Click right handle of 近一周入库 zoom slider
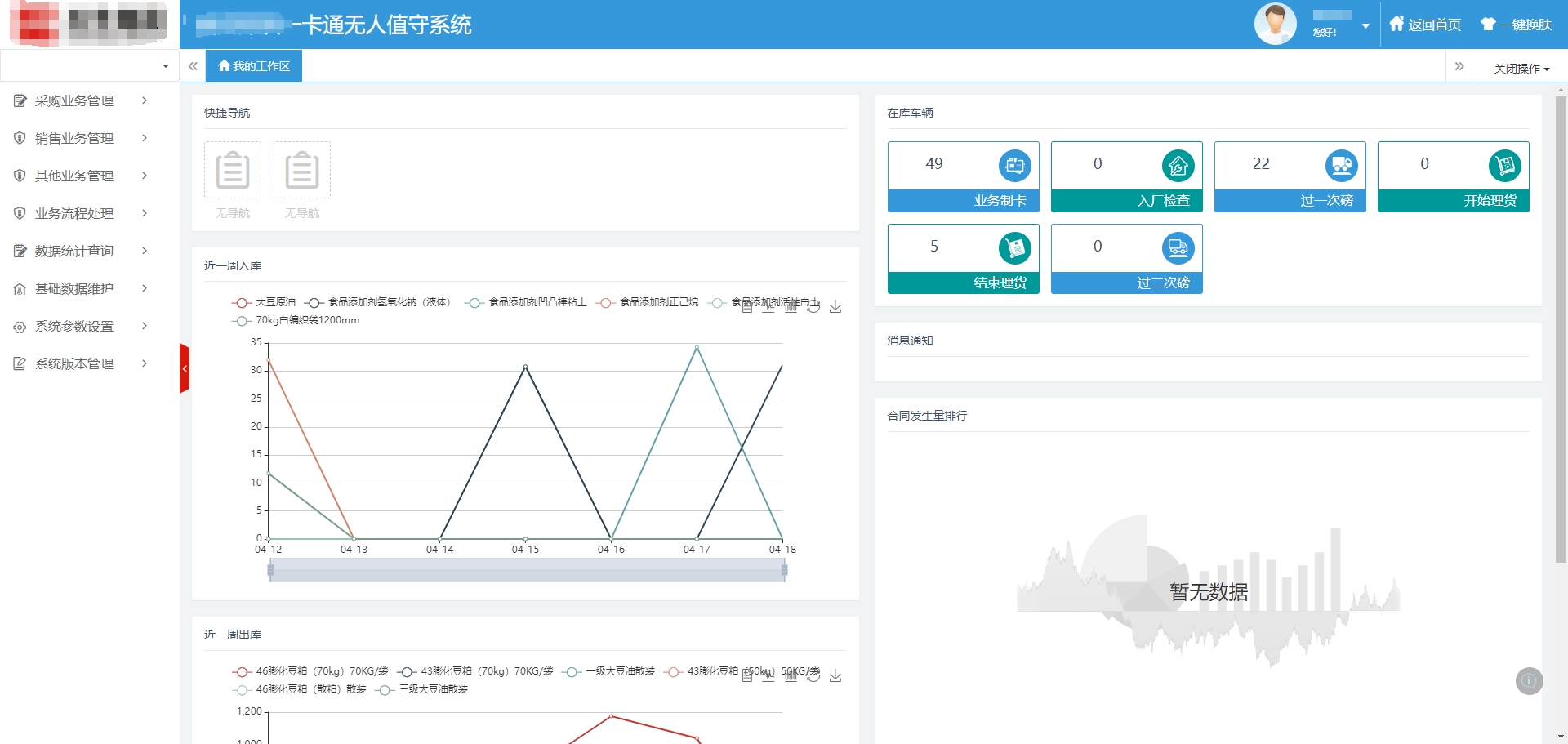This screenshot has width=1568, height=744. coord(784,570)
